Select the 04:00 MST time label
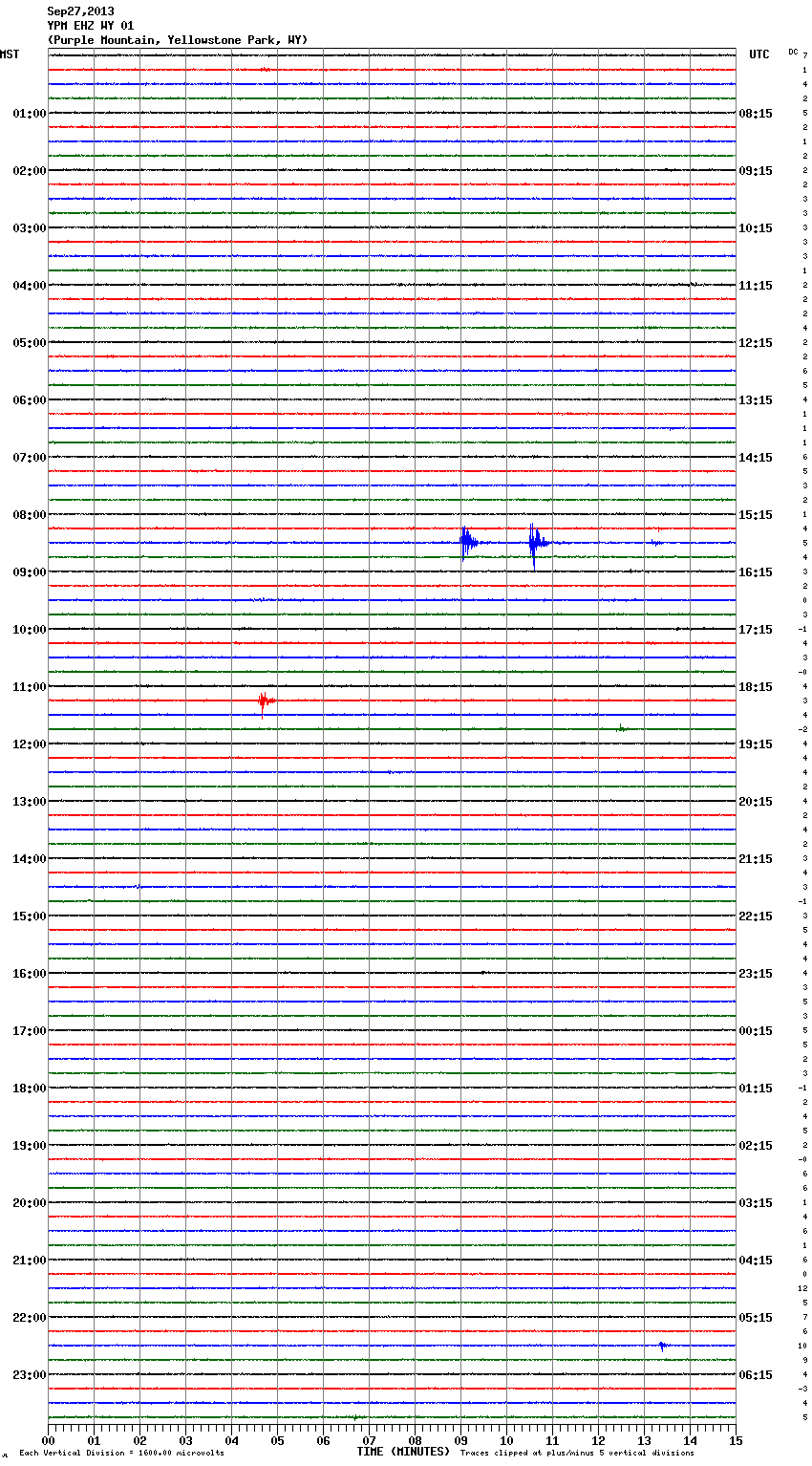812x1466 pixels. coord(29,286)
